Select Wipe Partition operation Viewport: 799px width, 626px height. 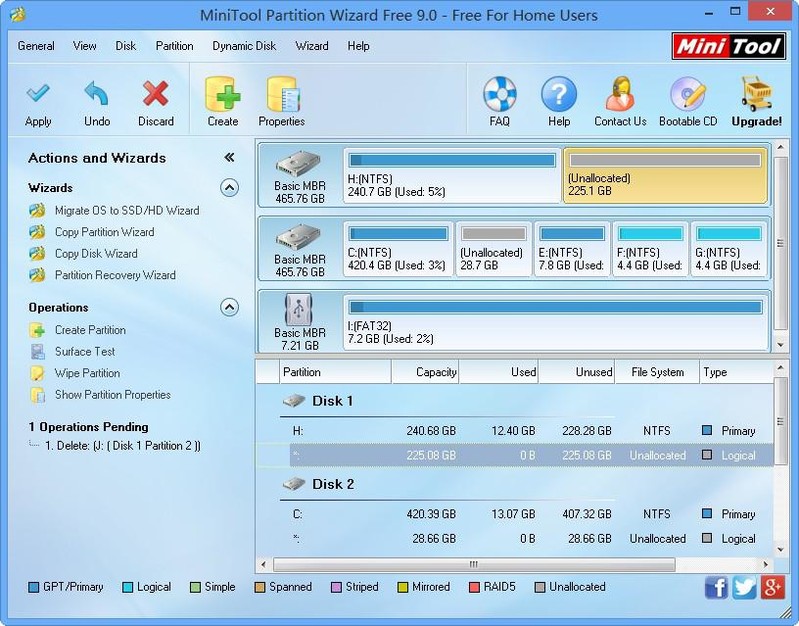coord(87,373)
